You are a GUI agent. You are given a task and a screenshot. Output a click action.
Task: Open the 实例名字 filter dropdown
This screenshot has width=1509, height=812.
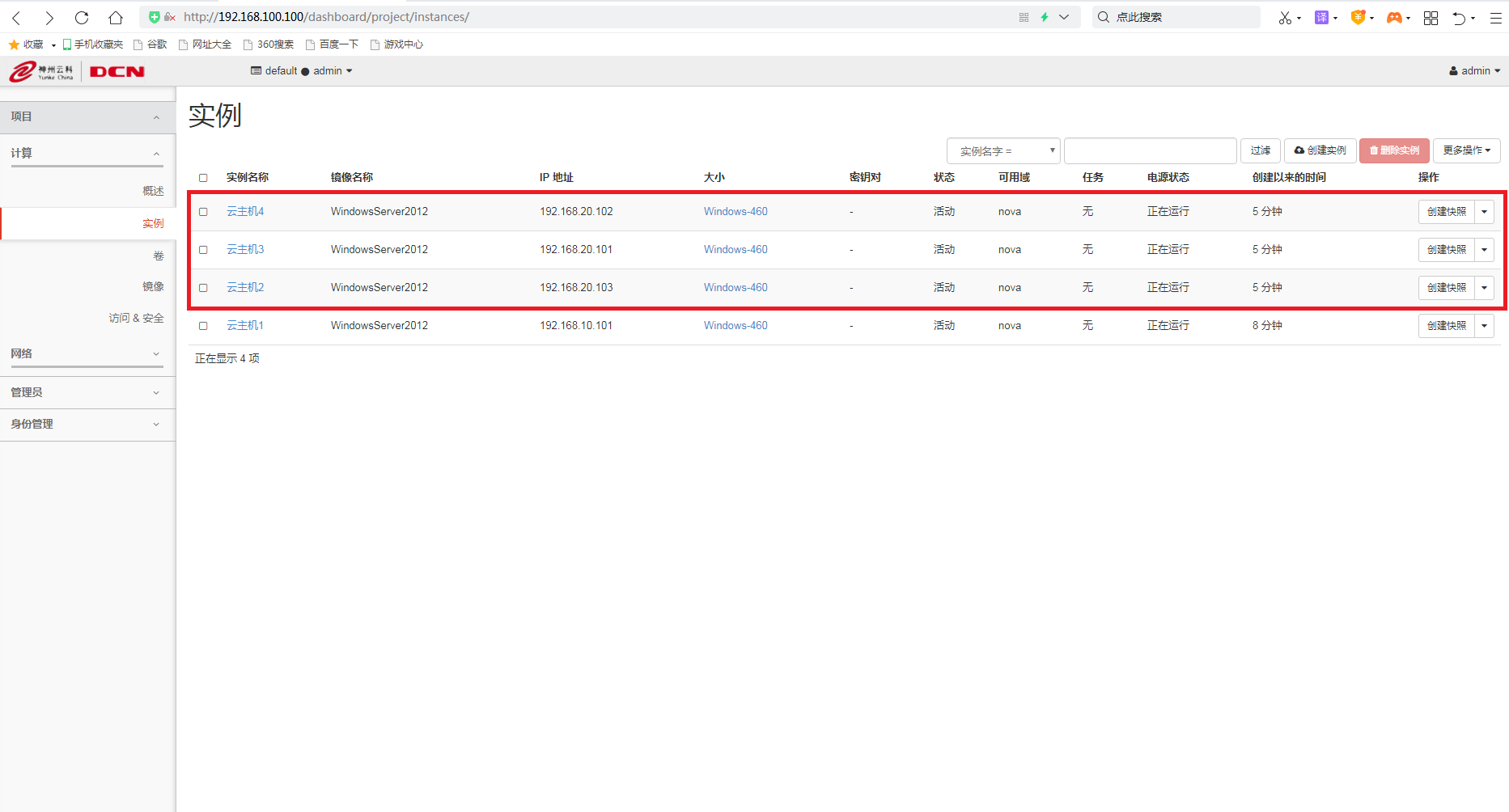(1003, 150)
